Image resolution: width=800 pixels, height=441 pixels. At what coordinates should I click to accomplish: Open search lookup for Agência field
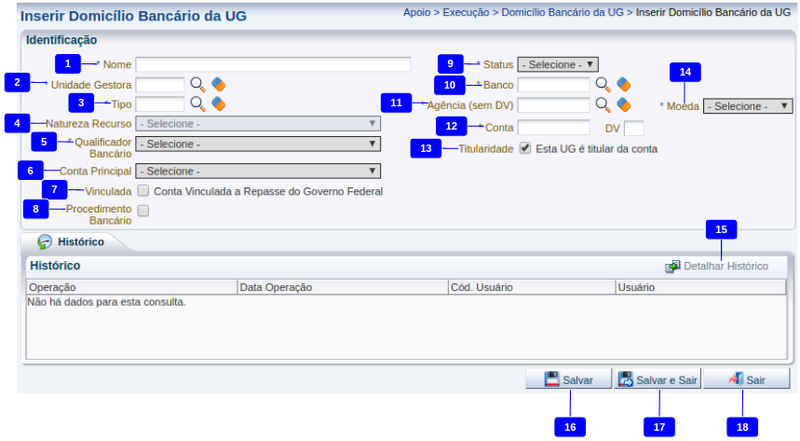(x=603, y=103)
